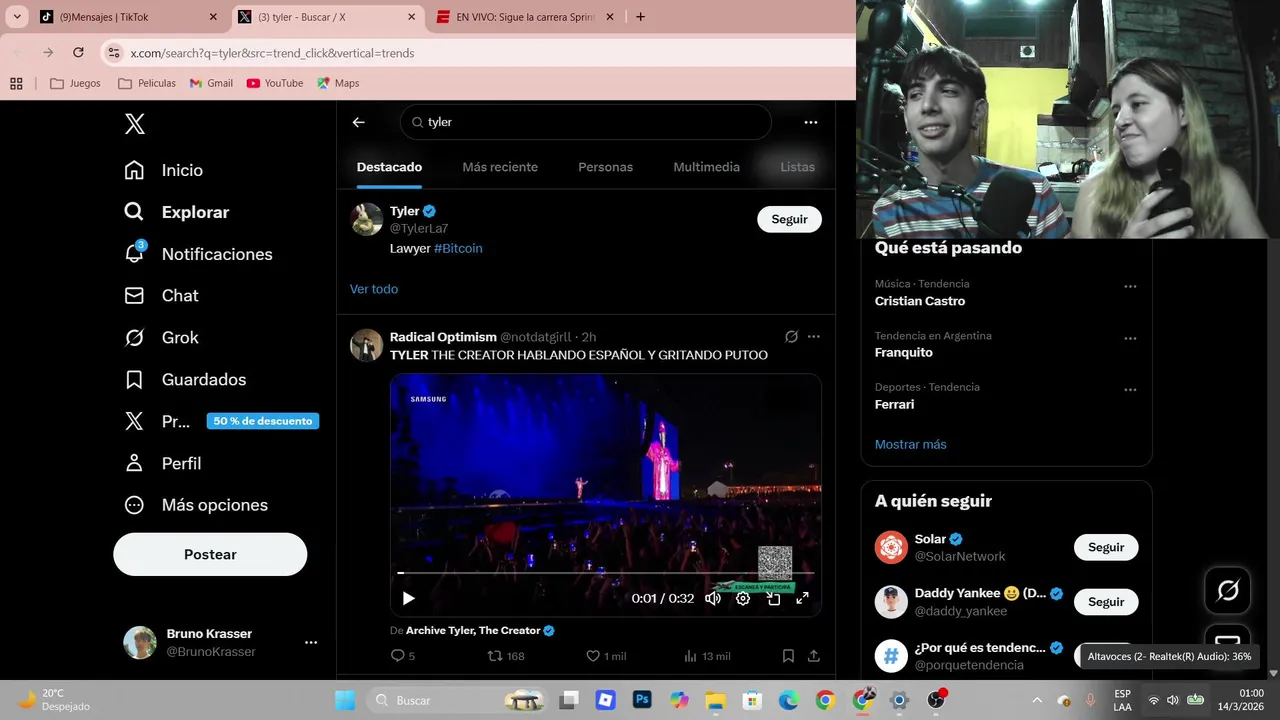
Task: Follow Daddy Yankee account
Action: click(1106, 602)
